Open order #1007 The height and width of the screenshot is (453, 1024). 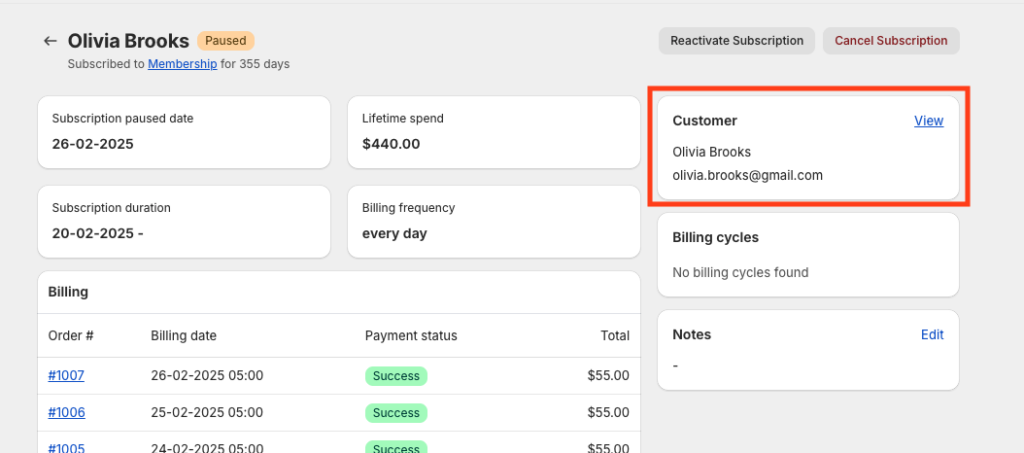[66, 376]
